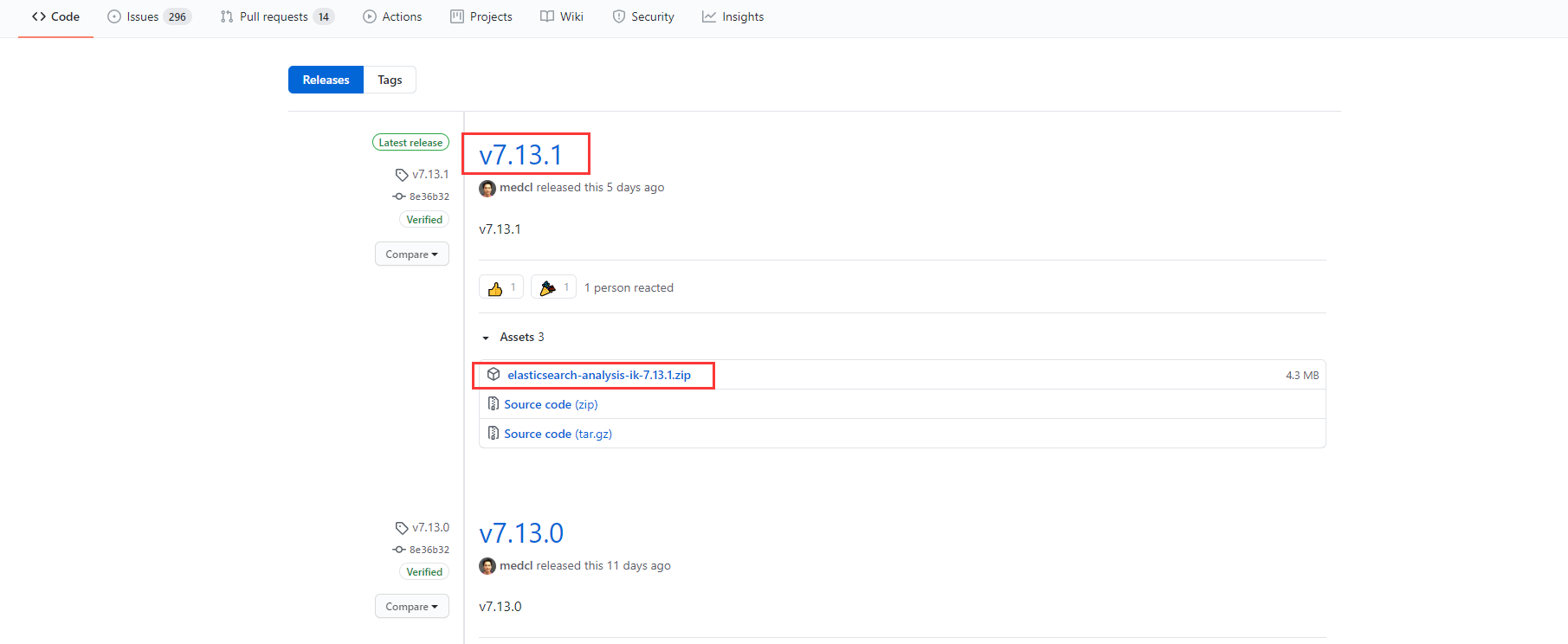Open the v7.13.0 release title

click(x=521, y=533)
